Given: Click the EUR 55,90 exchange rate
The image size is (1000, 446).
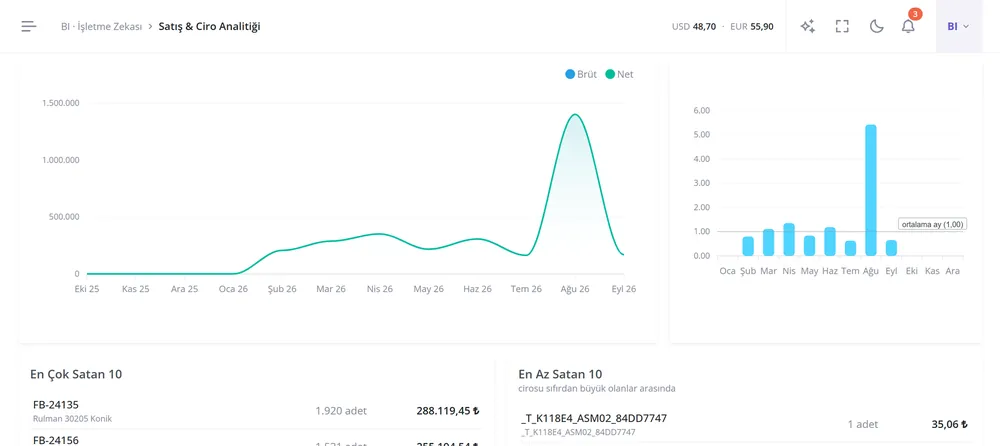Looking at the screenshot, I should (752, 27).
